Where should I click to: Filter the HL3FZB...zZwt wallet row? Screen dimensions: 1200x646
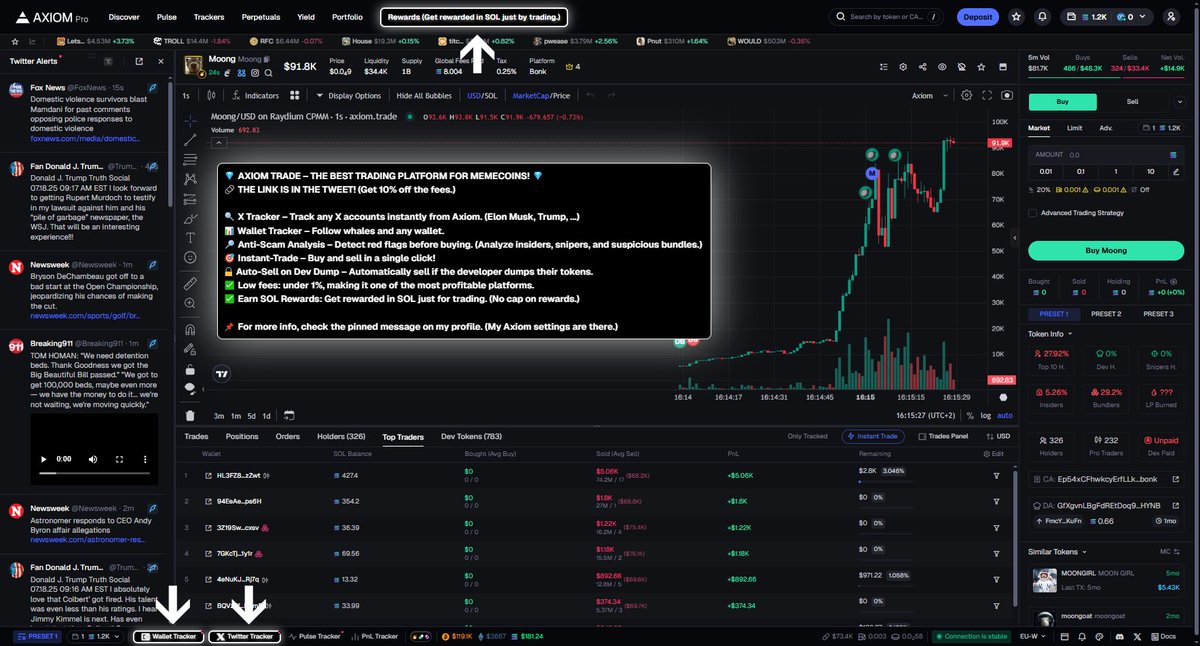point(996,475)
